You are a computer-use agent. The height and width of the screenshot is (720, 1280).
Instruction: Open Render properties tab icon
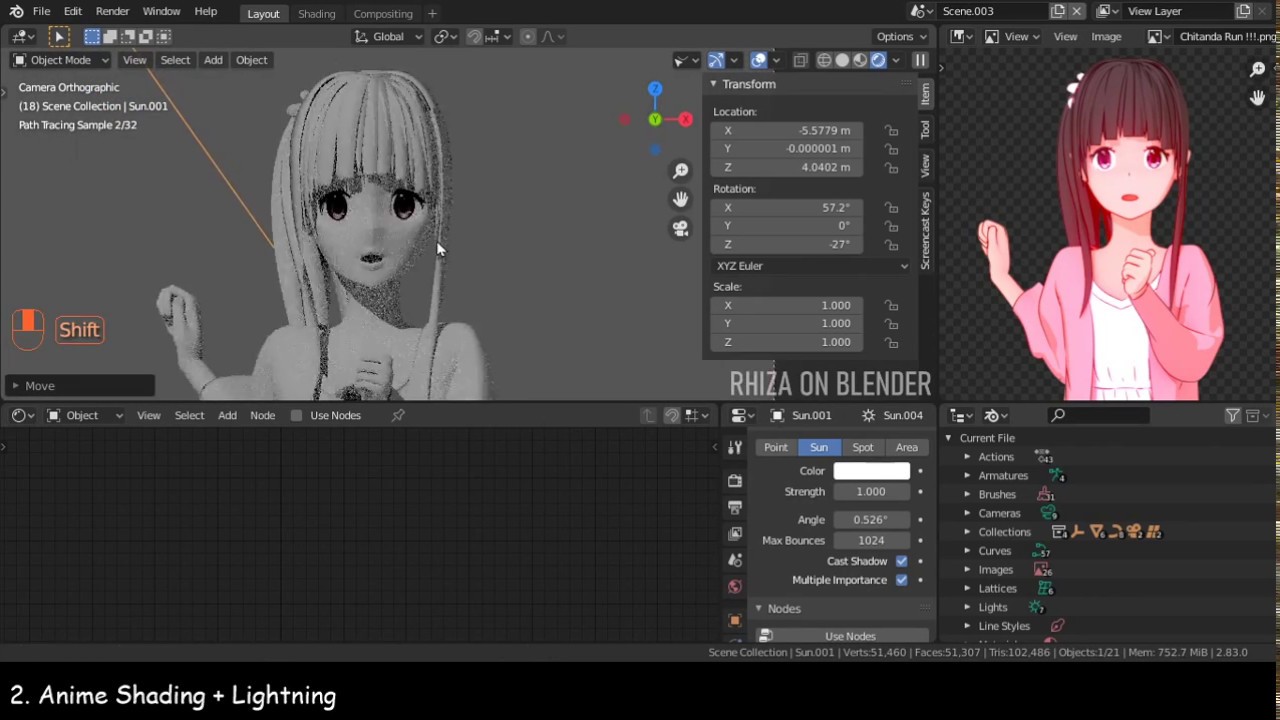(x=735, y=481)
